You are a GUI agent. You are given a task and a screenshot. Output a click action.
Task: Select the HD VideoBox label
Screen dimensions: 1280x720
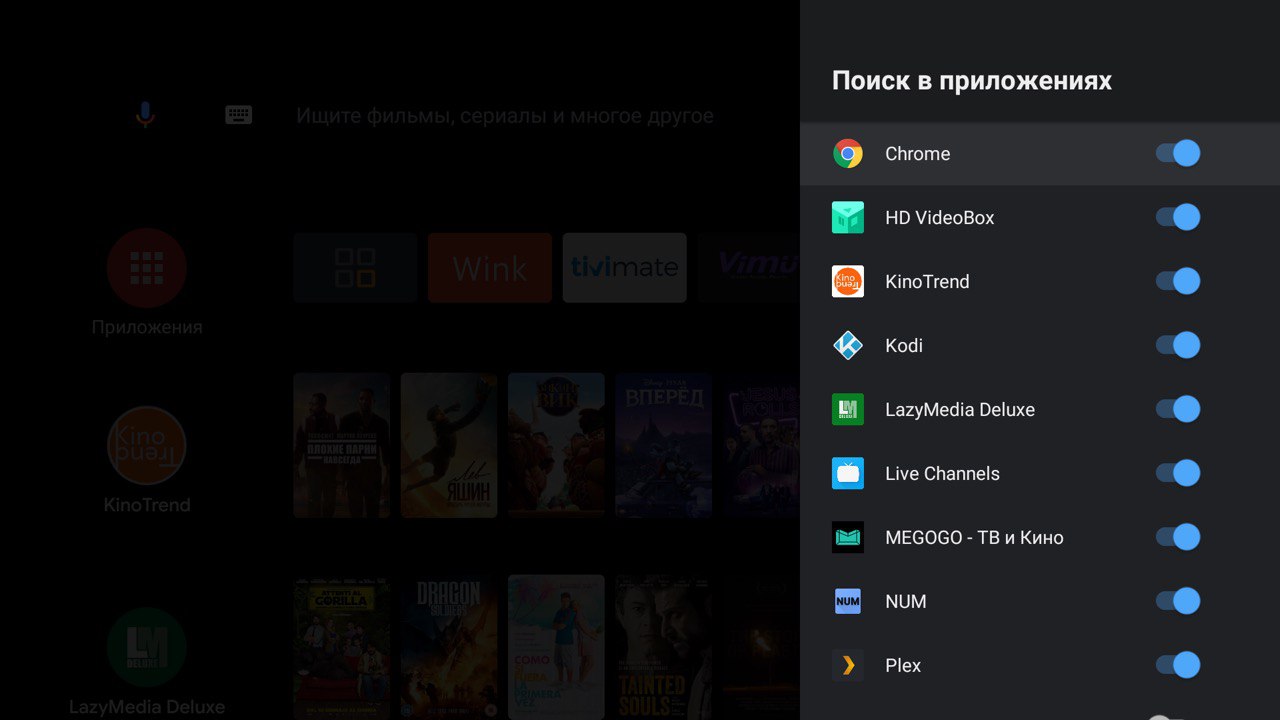tap(939, 218)
